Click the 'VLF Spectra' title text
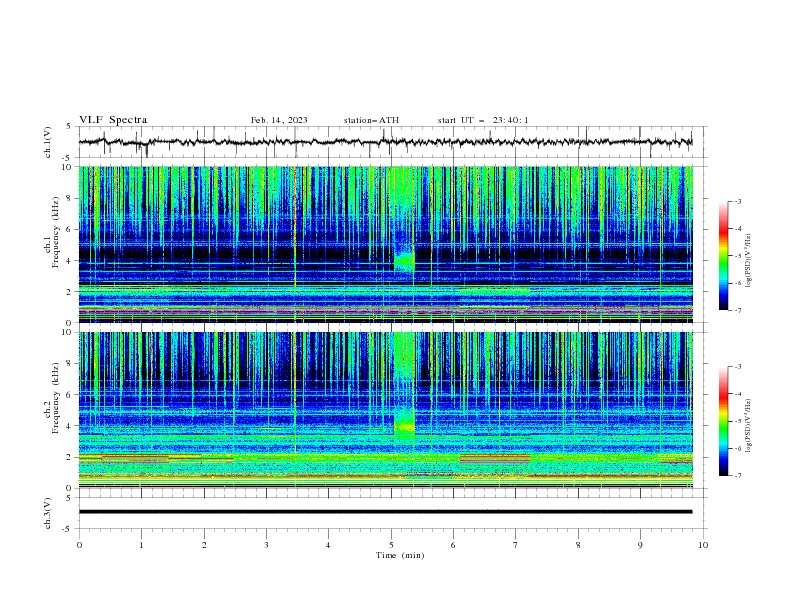 click(x=113, y=120)
